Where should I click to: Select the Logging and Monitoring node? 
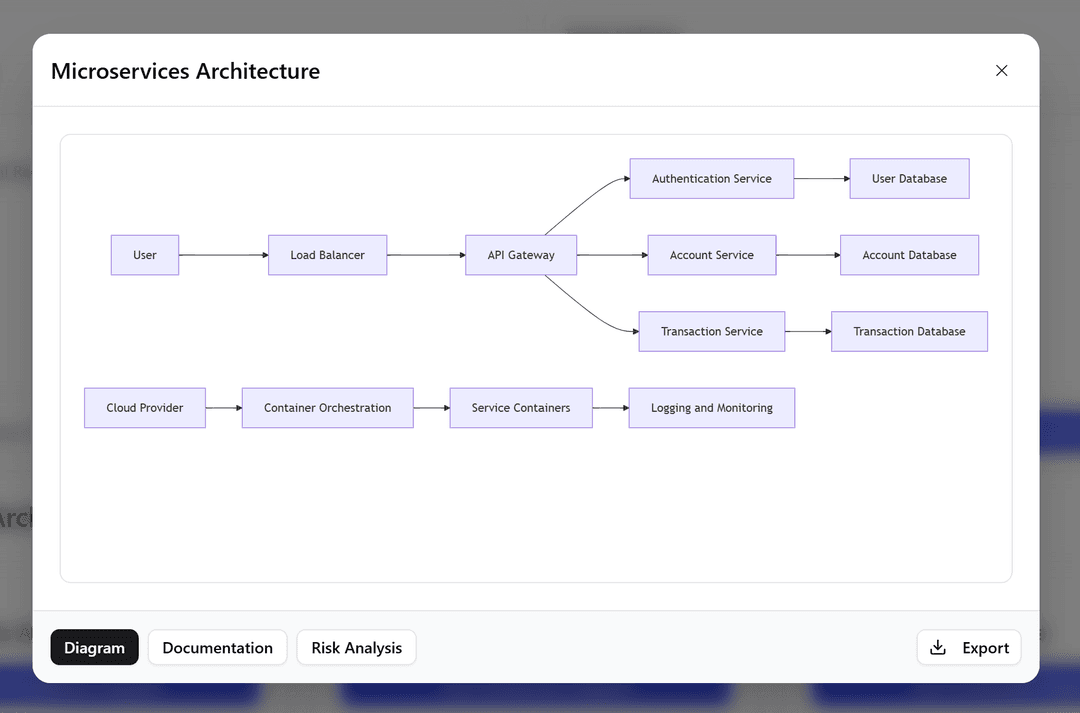[711, 408]
